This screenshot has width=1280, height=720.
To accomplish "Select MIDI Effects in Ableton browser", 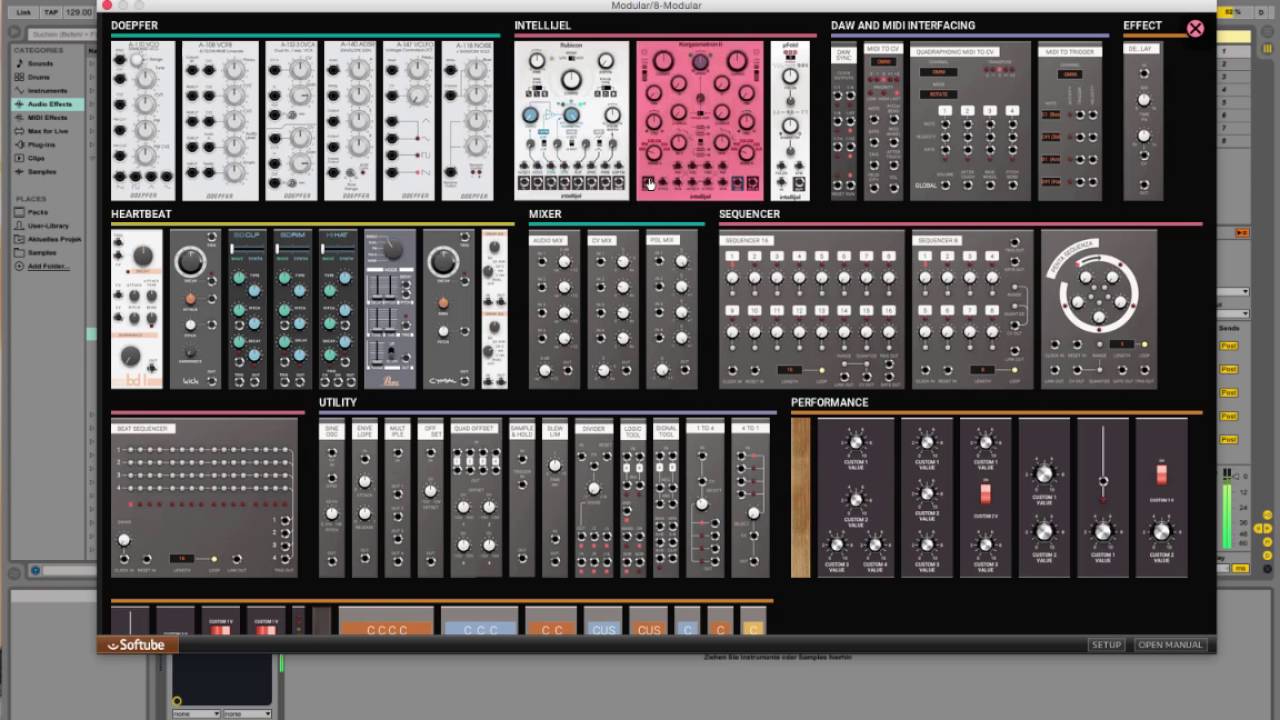I will click(x=47, y=117).
